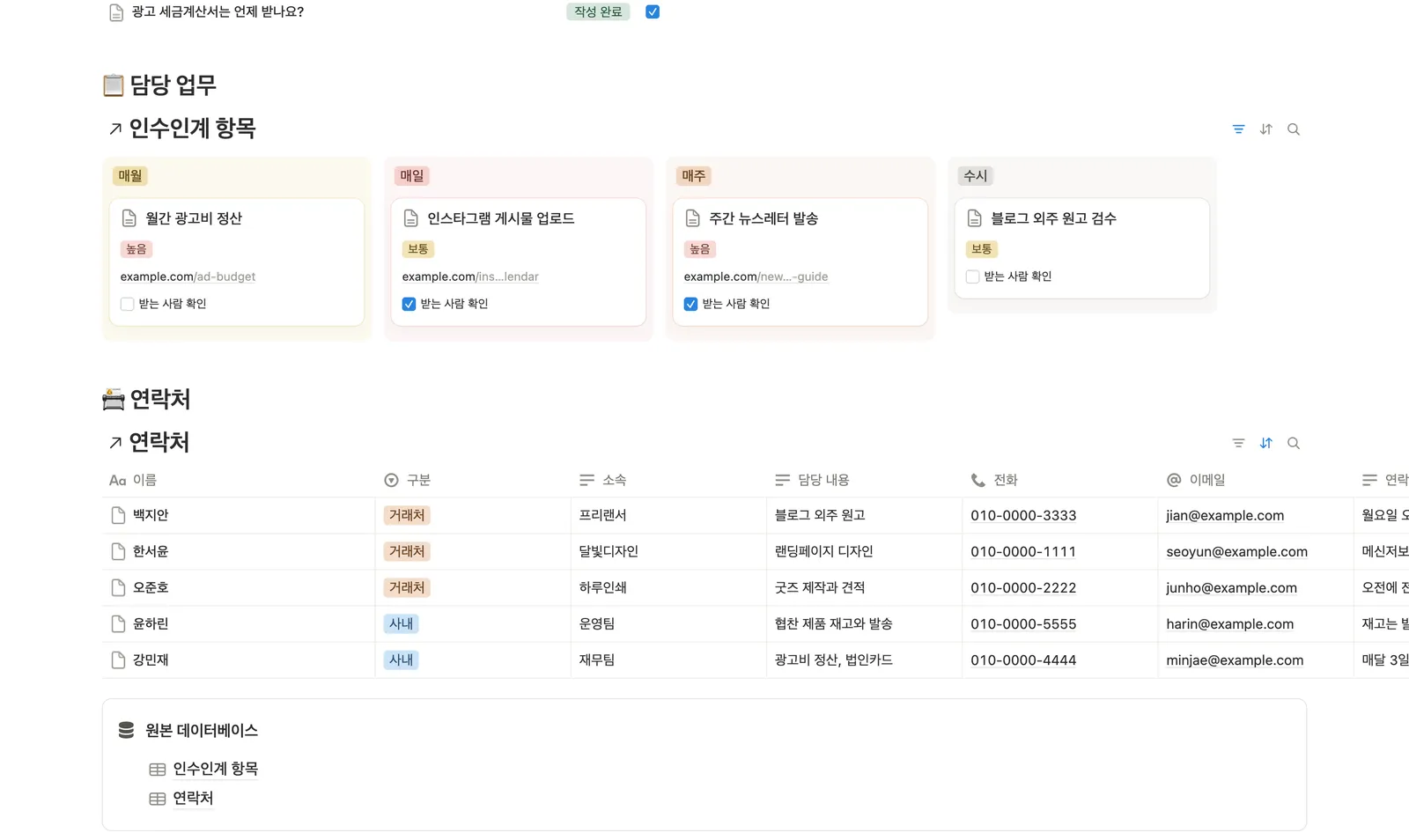Click page icon of 주간 뉴스레터 발송 card
Viewport: 1409px width, 840px height.
(x=693, y=218)
